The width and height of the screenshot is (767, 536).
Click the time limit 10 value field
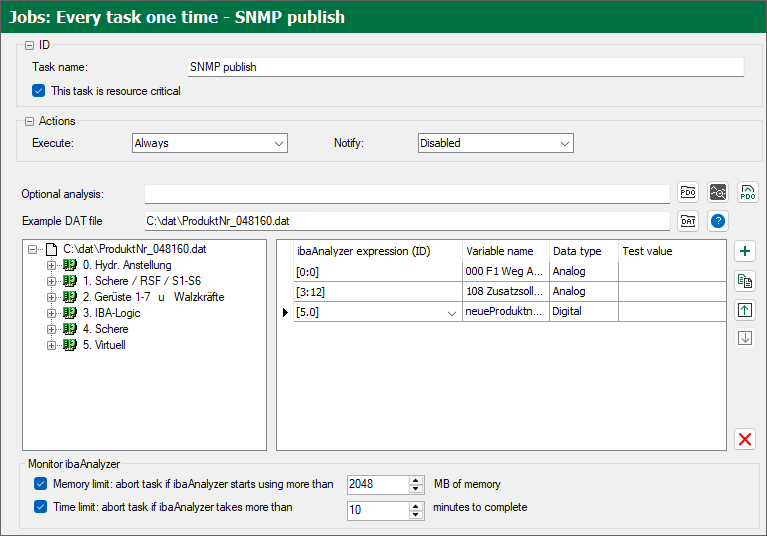[378, 510]
